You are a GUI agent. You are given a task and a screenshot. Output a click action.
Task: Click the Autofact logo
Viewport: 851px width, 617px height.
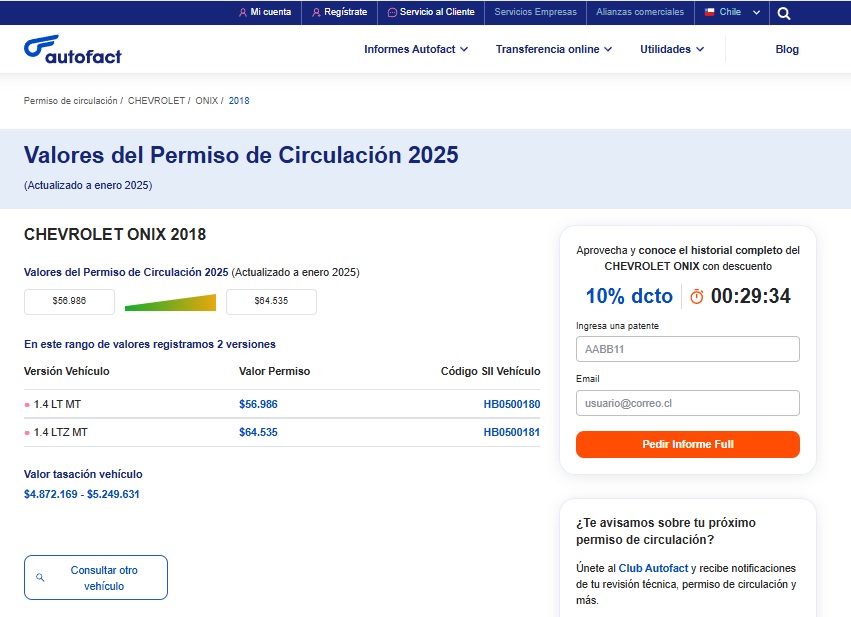click(x=72, y=49)
